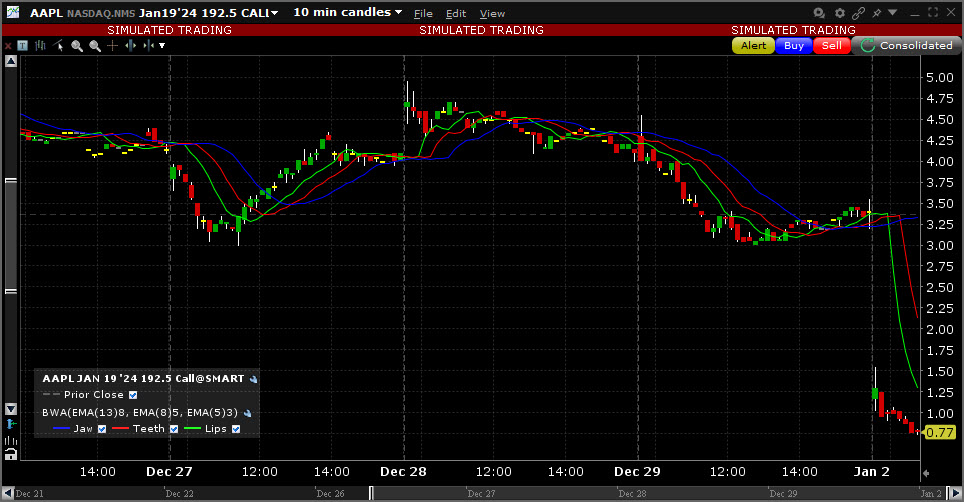964x502 pixels.
Task: Click the Dec 22 marker in bottom timeline
Action: [x=180, y=494]
